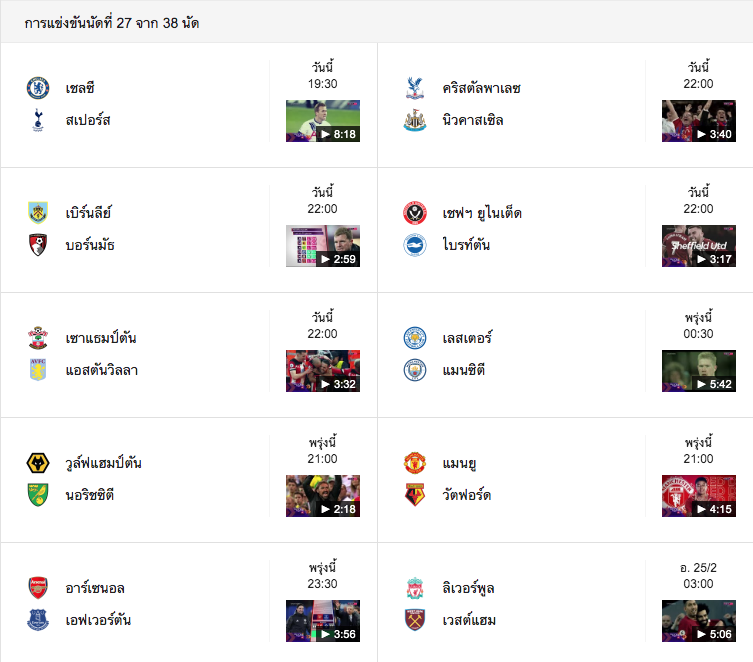Open the เซาแธมป์ตัน team name link
This screenshot has height=662, width=753.
[x=101, y=338]
